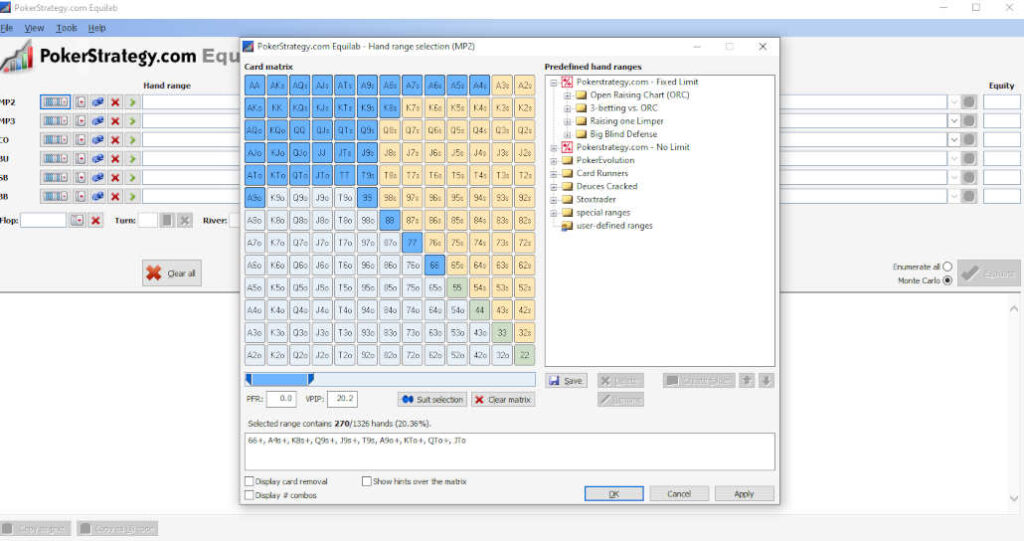Image resolution: width=1024 pixels, height=541 pixels.
Task: Open the MP2 hand range matrix icon
Action: pos(55,102)
